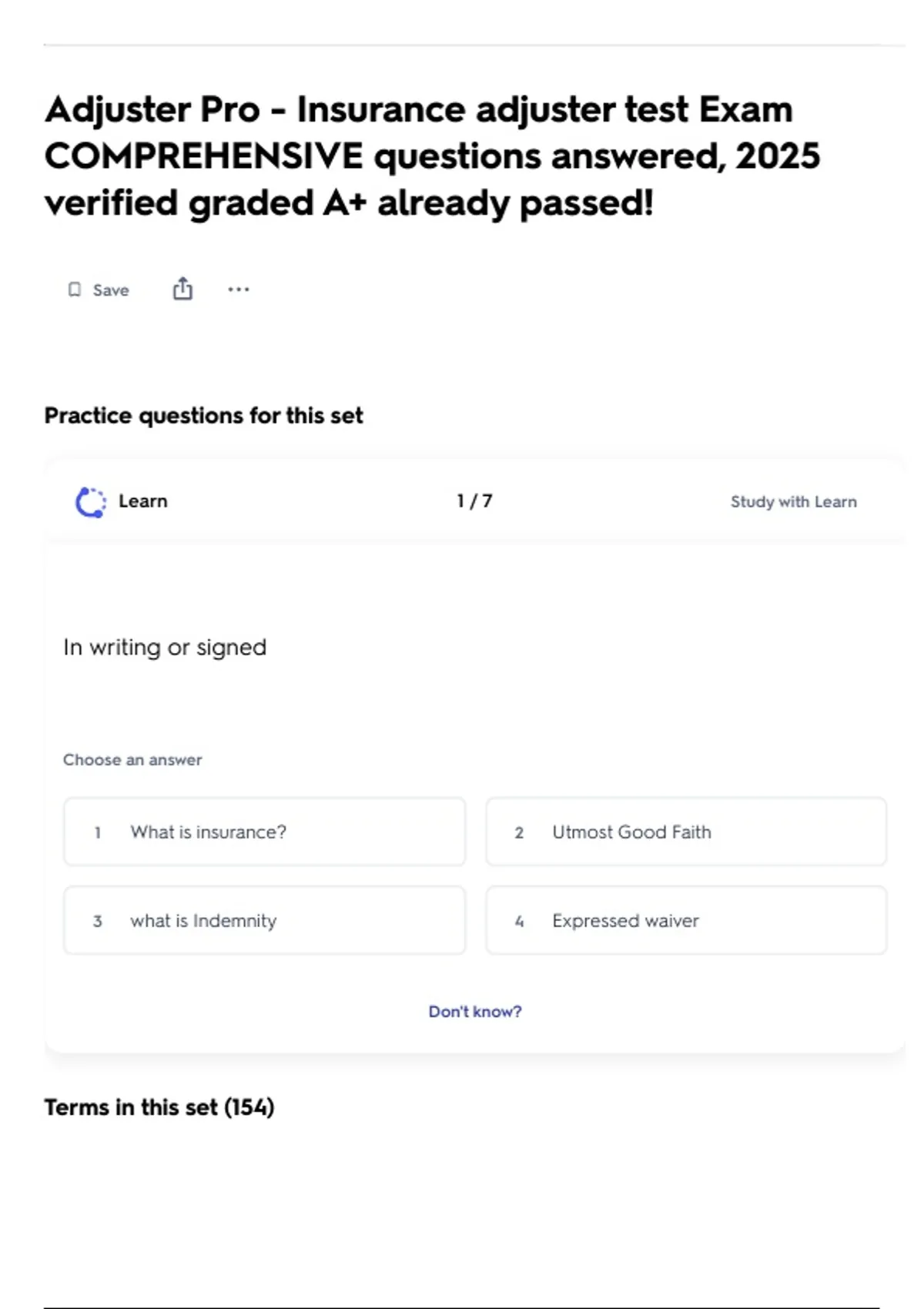This screenshot has width=924, height=1309.
Task: Click the number 1 answer badge
Action: tap(98, 832)
